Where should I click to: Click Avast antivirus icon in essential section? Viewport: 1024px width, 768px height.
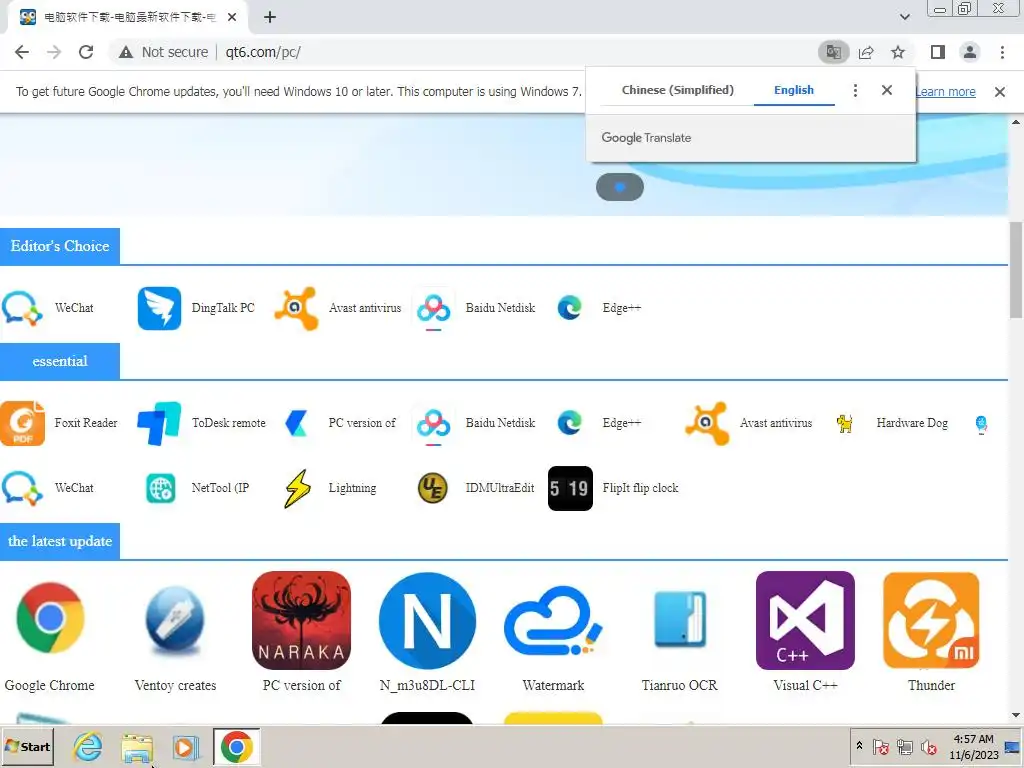pos(707,423)
